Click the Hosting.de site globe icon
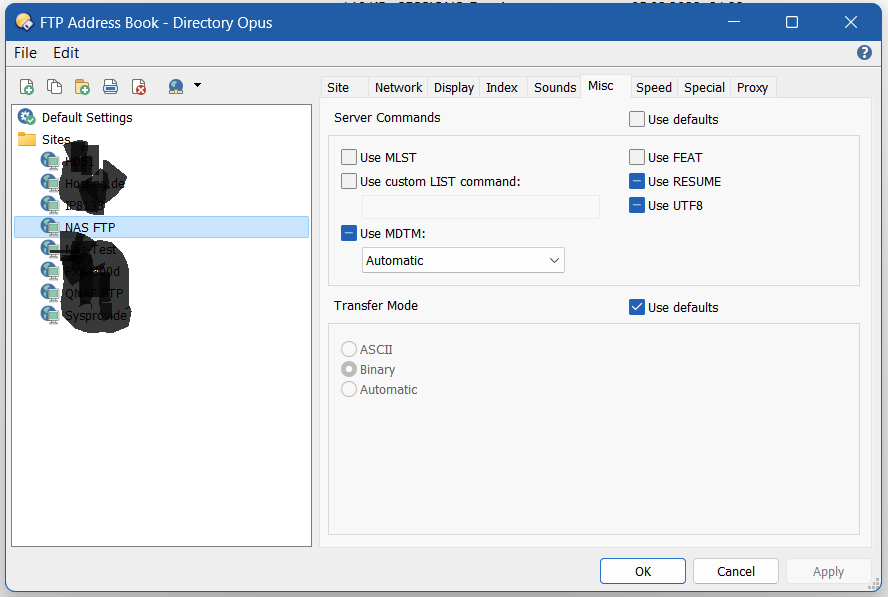 [50, 183]
